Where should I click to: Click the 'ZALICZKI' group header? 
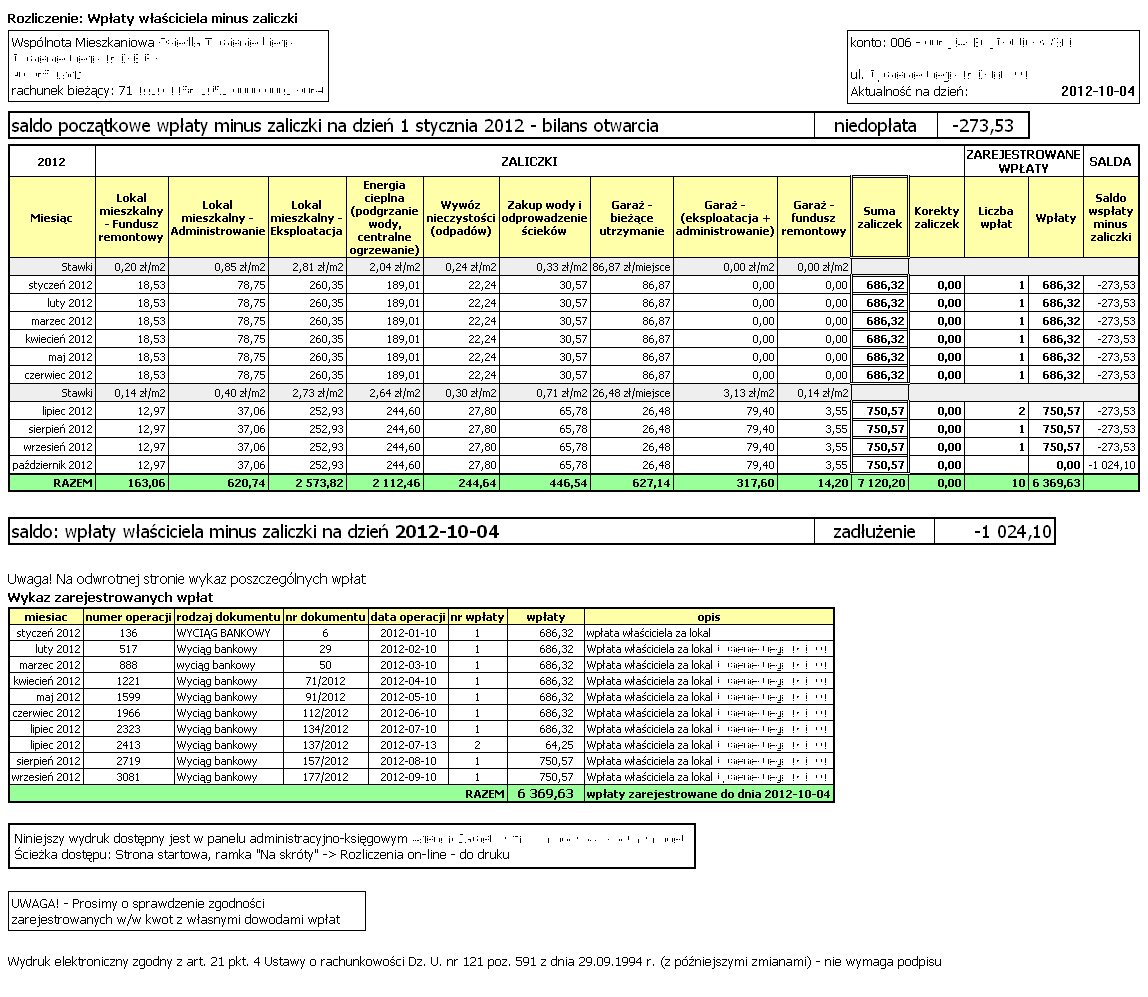tap(529, 161)
